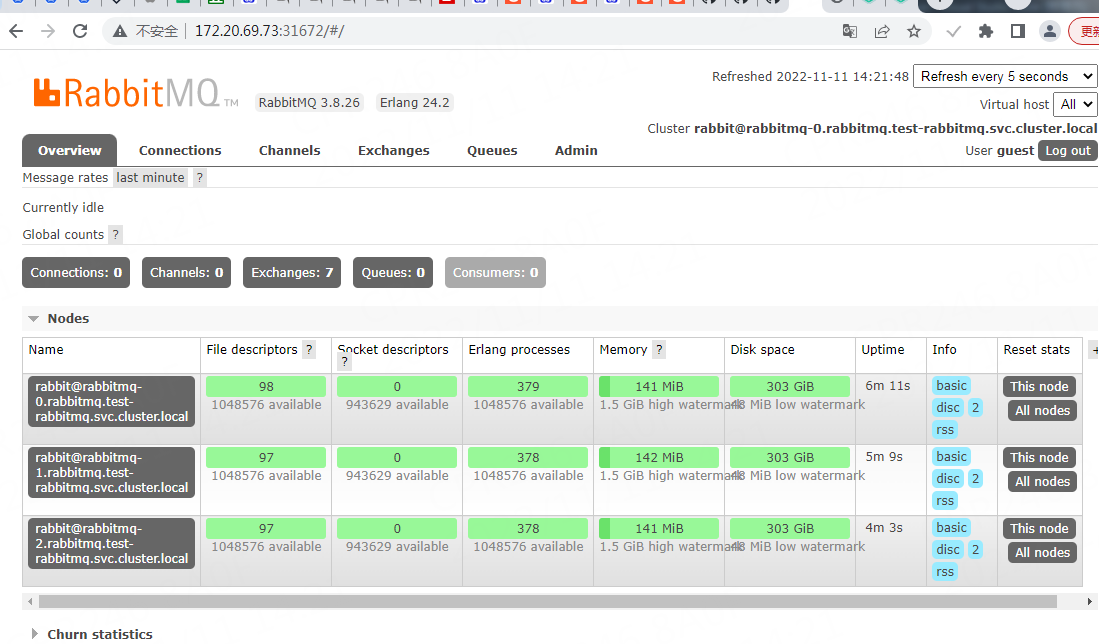1099x644 pixels.
Task: Open help for Message rates
Action: point(200,177)
